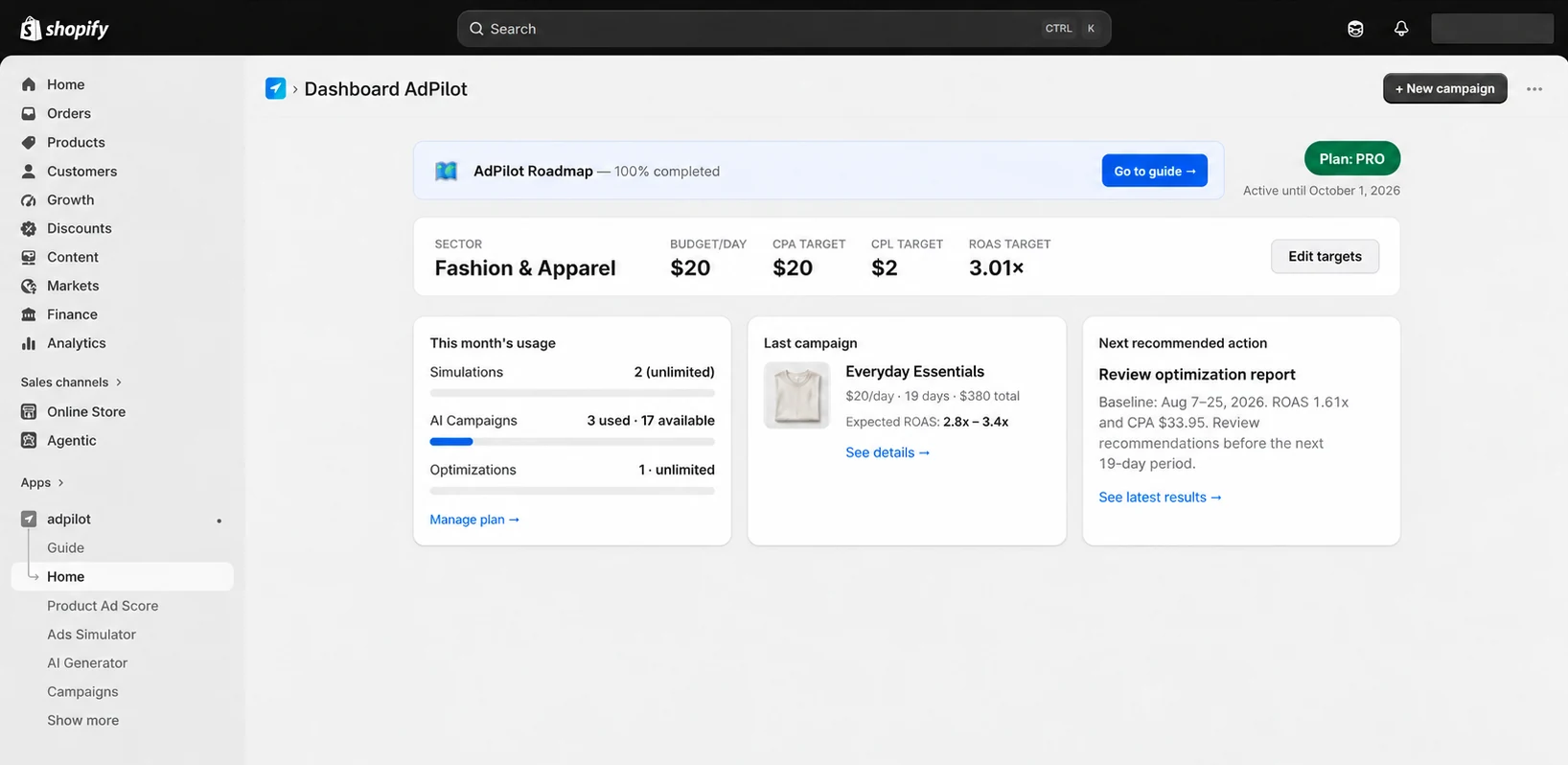Viewport: 1568px width, 765px height.
Task: Follow the See details link
Action: click(888, 452)
